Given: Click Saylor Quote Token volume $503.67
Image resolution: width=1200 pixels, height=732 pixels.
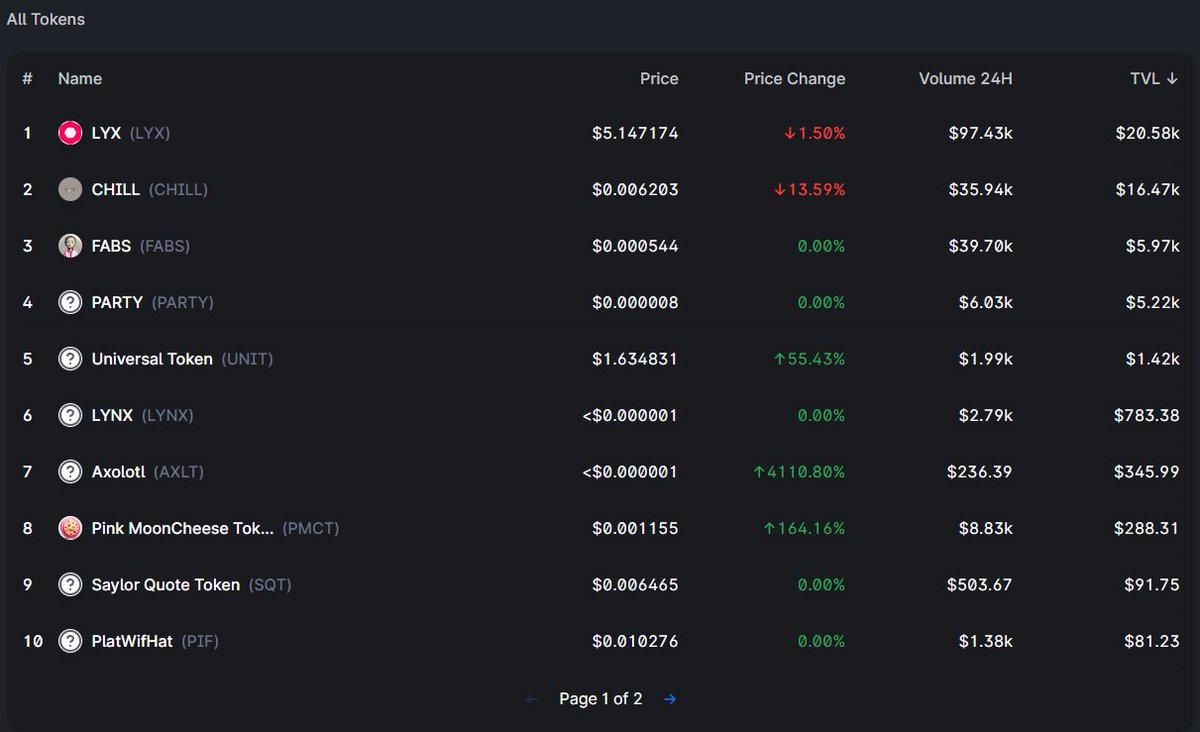Looking at the screenshot, I should (x=980, y=585).
